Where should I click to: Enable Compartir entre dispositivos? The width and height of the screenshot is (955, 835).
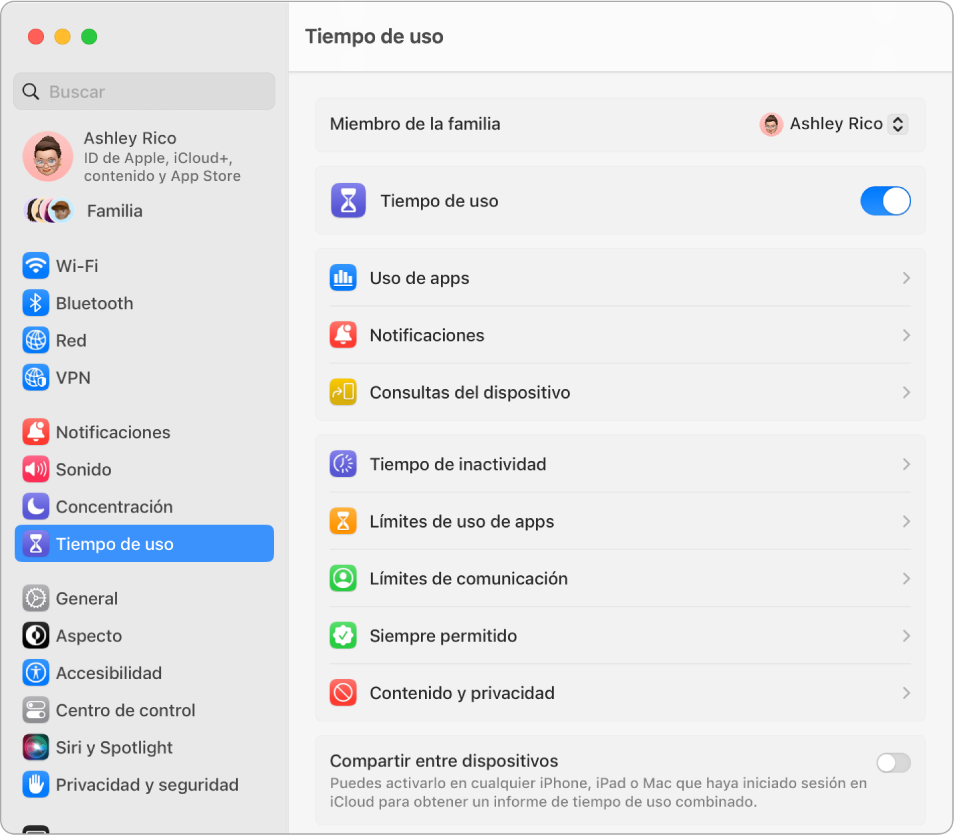coord(892,763)
